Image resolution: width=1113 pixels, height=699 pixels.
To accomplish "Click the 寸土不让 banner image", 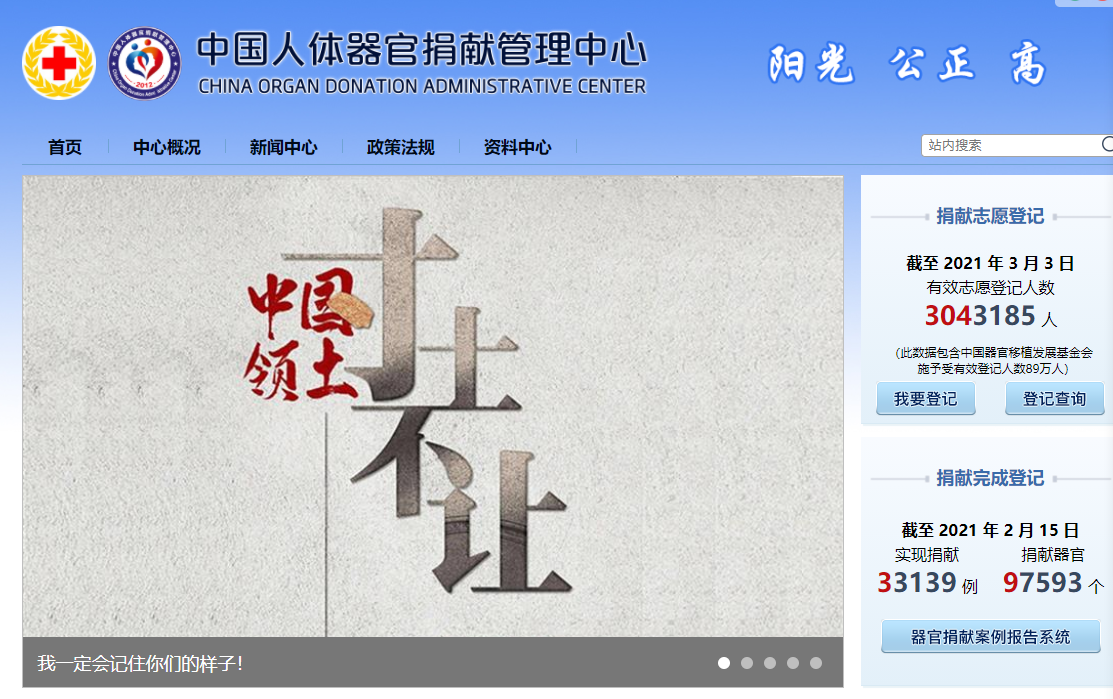I will point(432,407).
